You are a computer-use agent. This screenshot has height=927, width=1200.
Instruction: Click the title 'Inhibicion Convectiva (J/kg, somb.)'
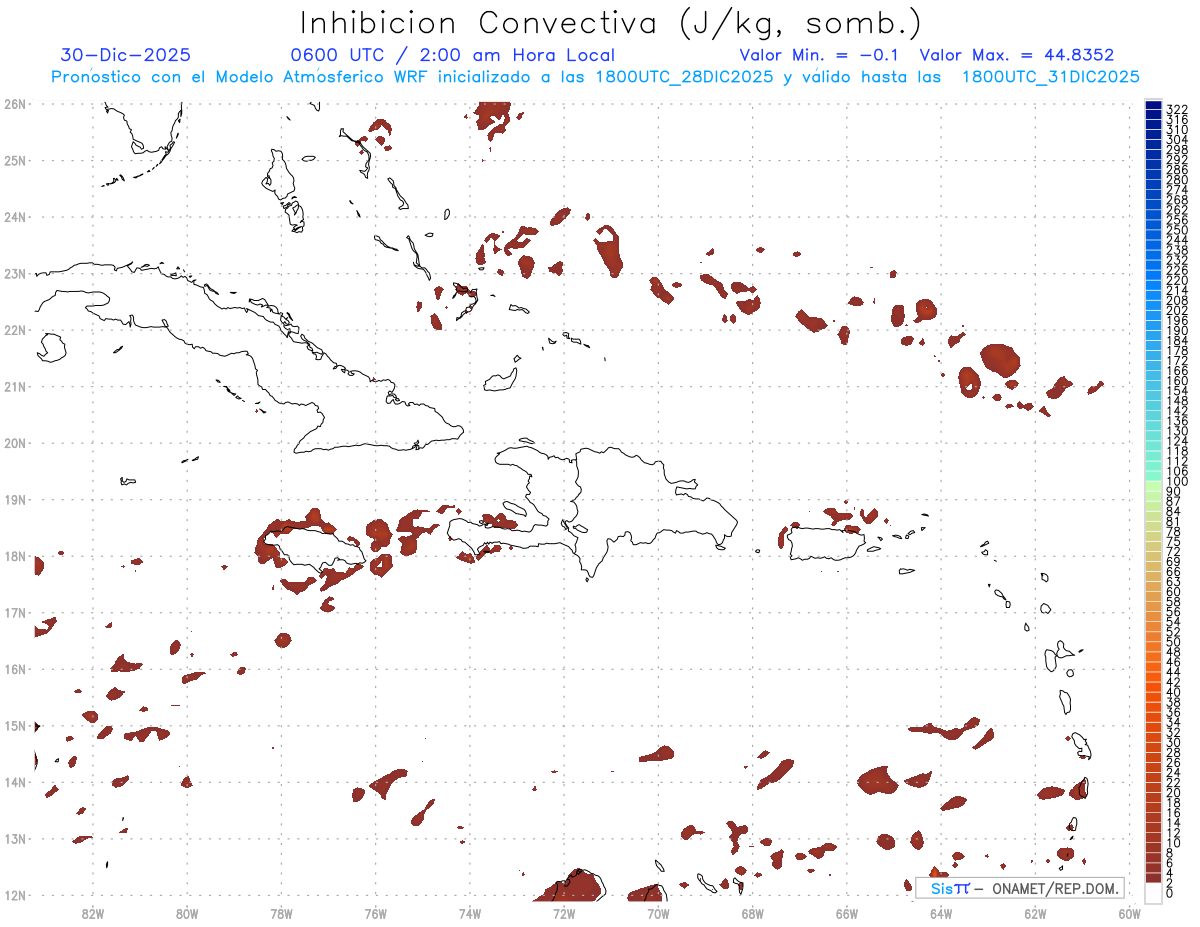[611, 23]
